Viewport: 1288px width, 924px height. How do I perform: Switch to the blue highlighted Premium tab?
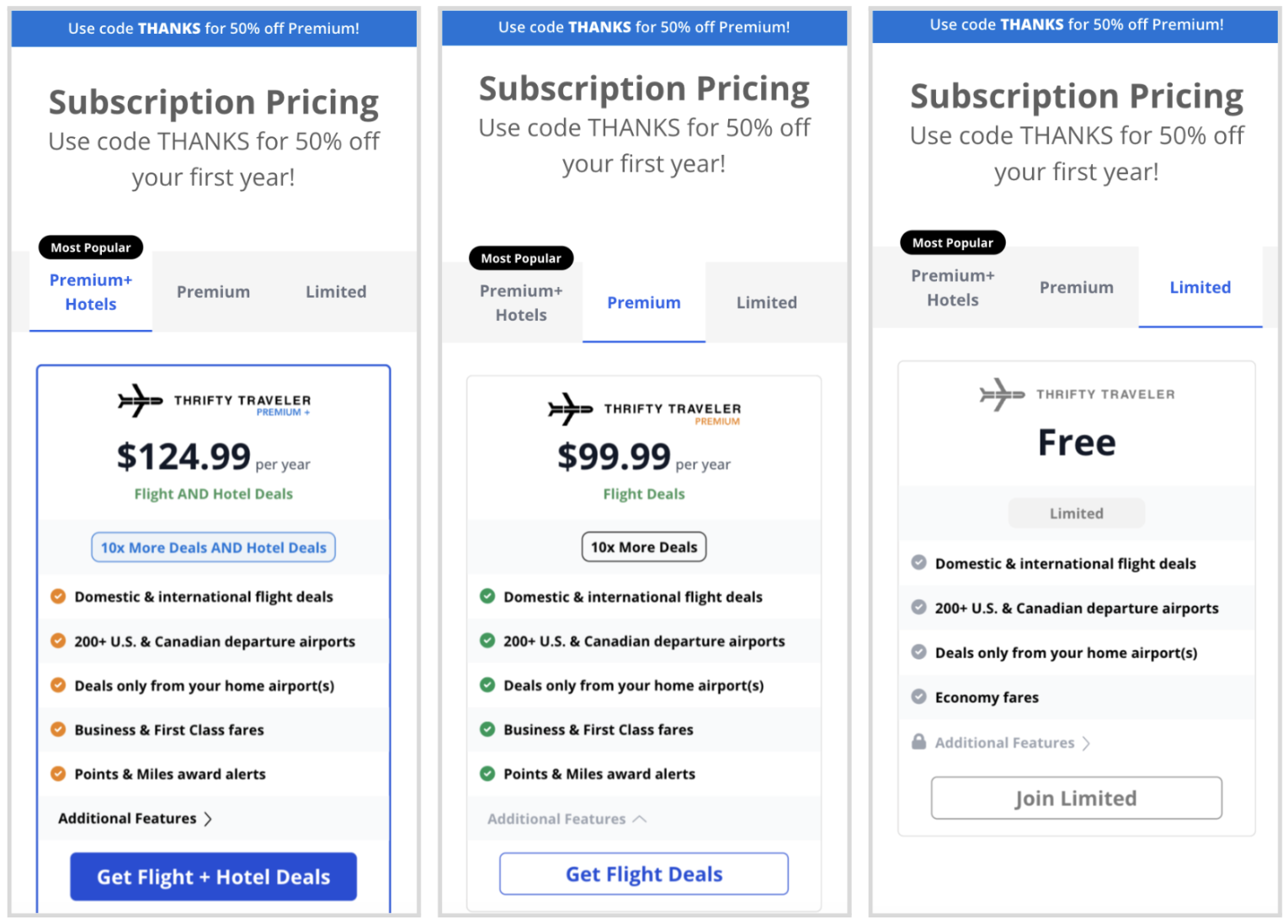click(644, 303)
